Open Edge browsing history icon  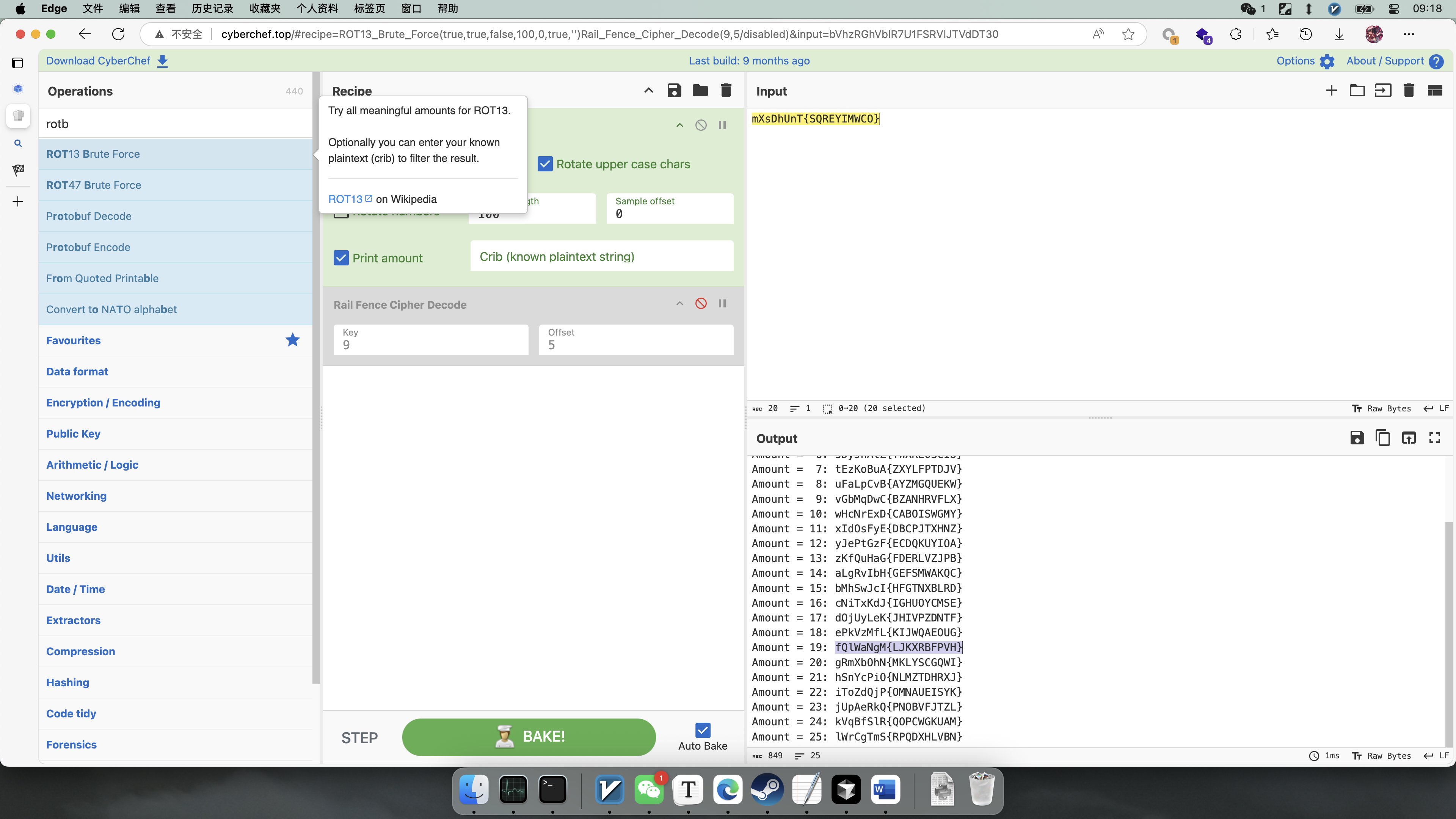1305,35
